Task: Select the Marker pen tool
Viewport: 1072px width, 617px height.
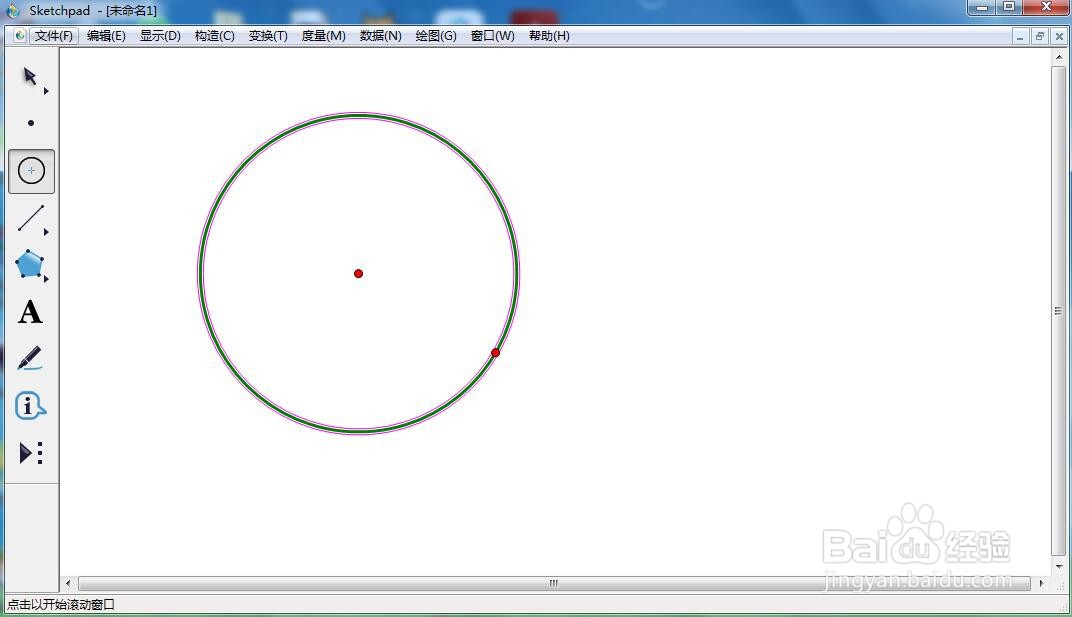Action: [29, 358]
